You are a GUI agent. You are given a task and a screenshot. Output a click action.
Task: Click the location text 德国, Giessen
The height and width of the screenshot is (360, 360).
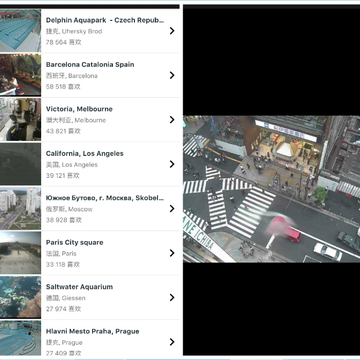(x=66, y=298)
